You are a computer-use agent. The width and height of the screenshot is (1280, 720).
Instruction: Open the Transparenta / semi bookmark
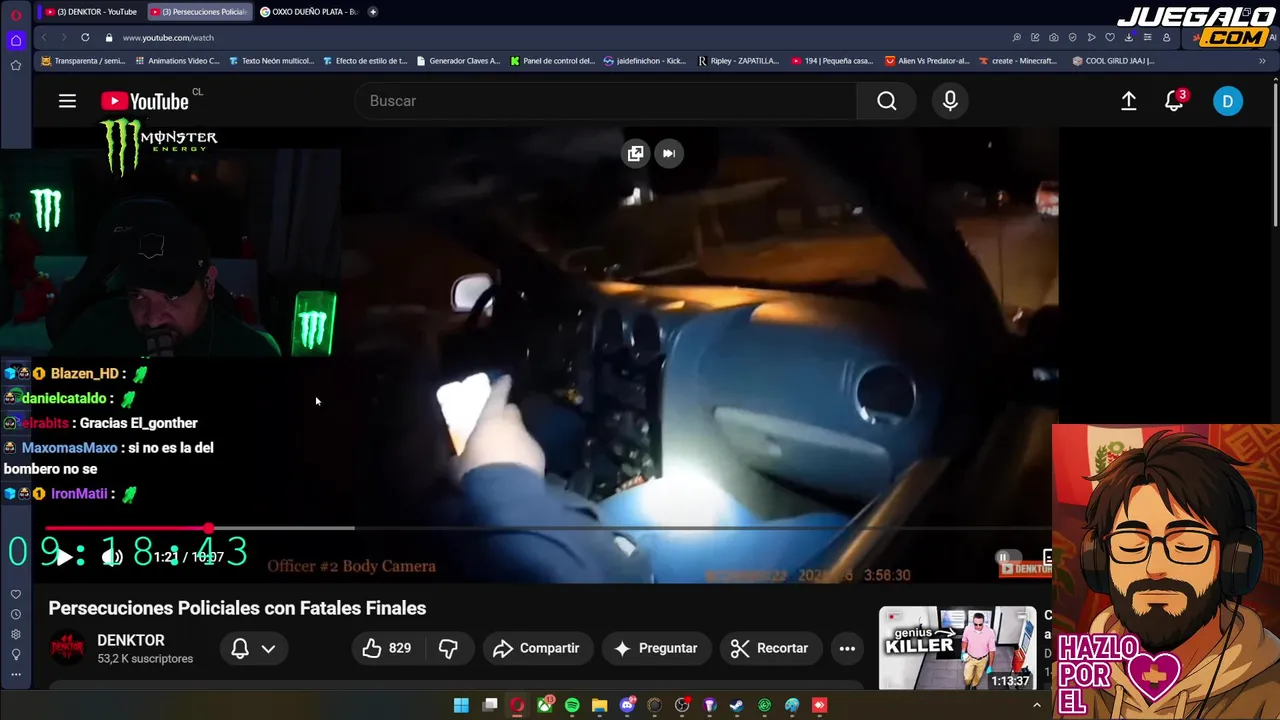83,60
